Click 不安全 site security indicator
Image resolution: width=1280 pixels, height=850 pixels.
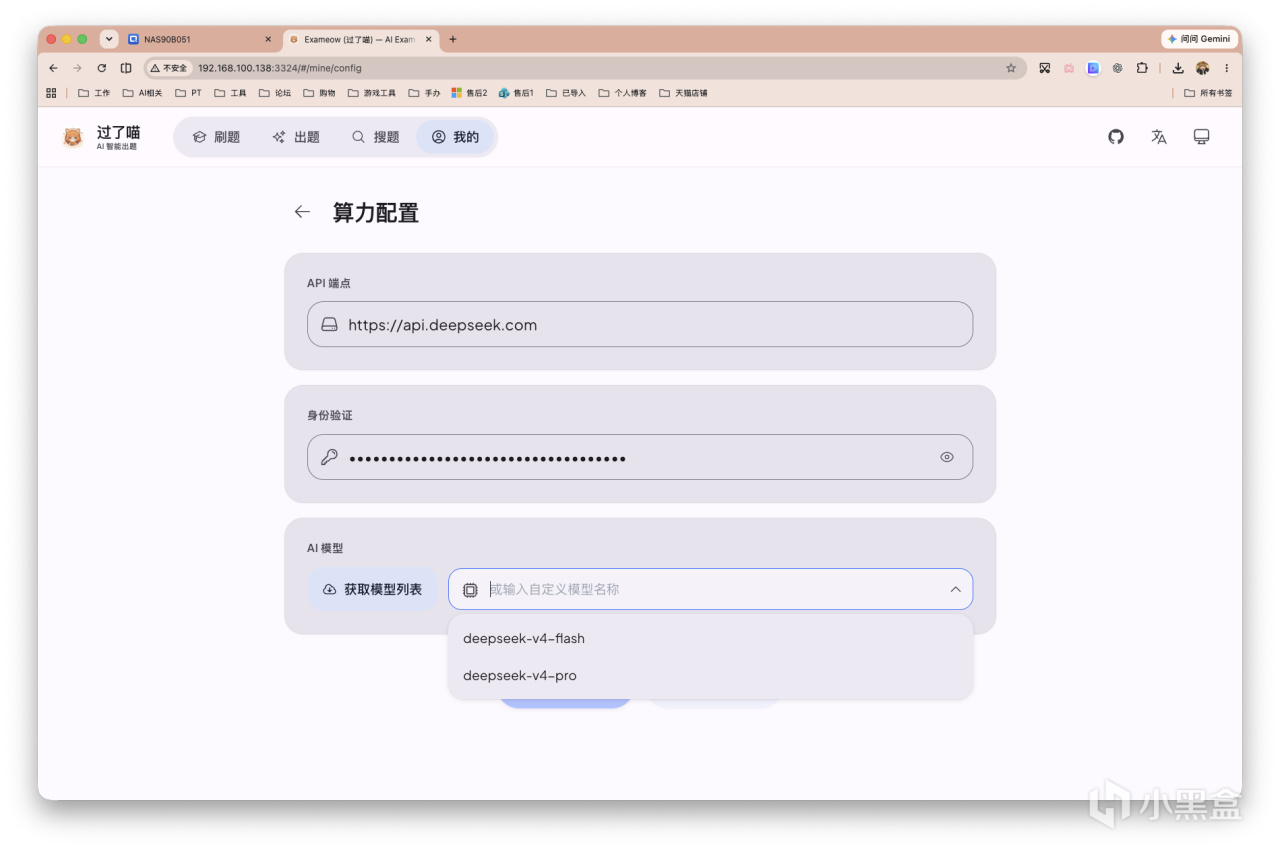click(x=168, y=68)
